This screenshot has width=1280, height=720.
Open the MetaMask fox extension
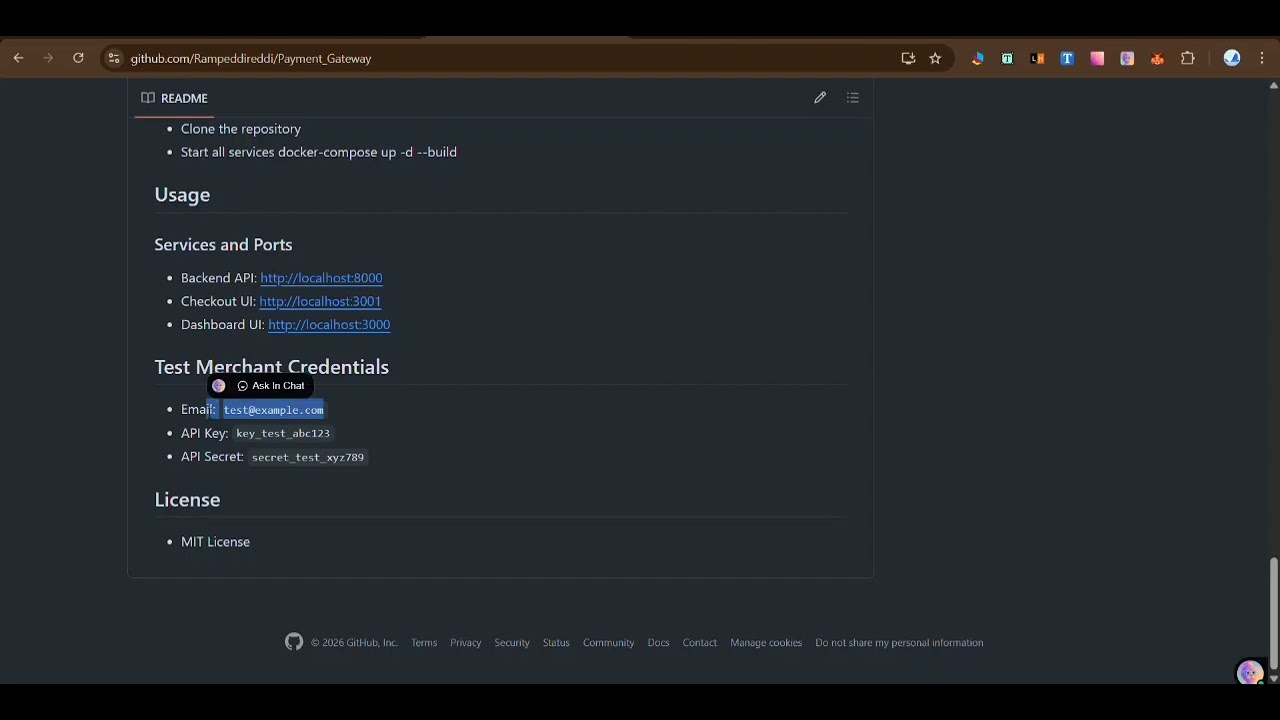tap(1157, 59)
